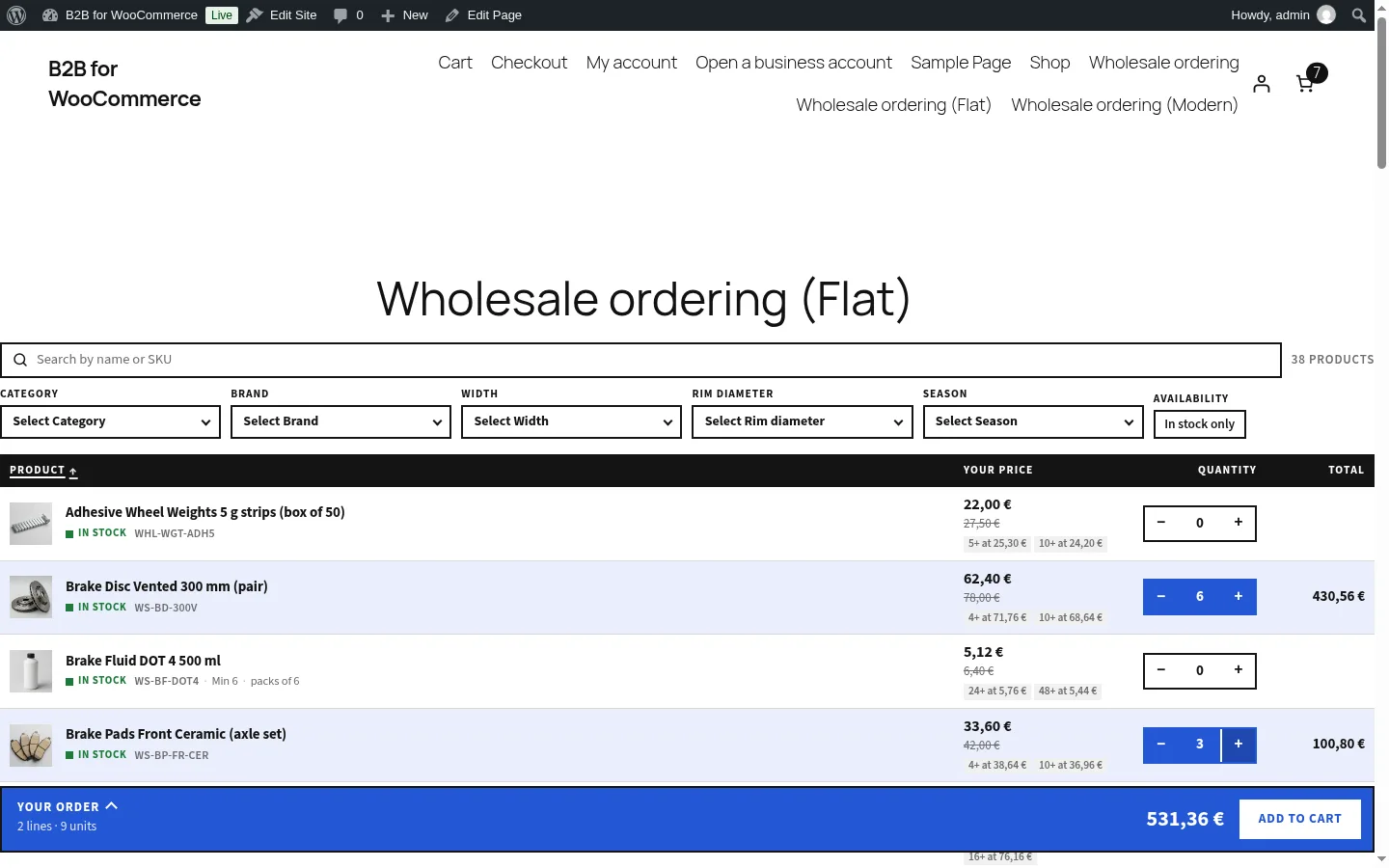Open B2B for WooCommerce dashboard link
Image resolution: width=1389 pixels, height=868 pixels.
point(121,15)
